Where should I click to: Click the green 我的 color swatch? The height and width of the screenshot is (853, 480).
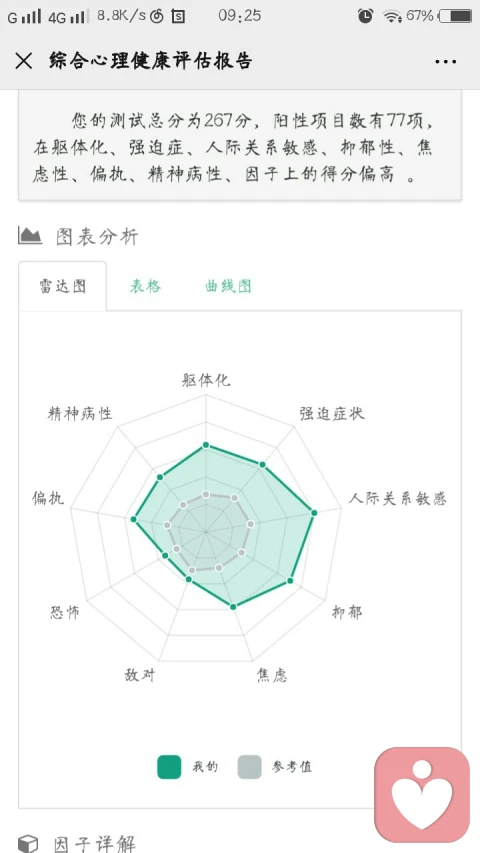tap(169, 767)
